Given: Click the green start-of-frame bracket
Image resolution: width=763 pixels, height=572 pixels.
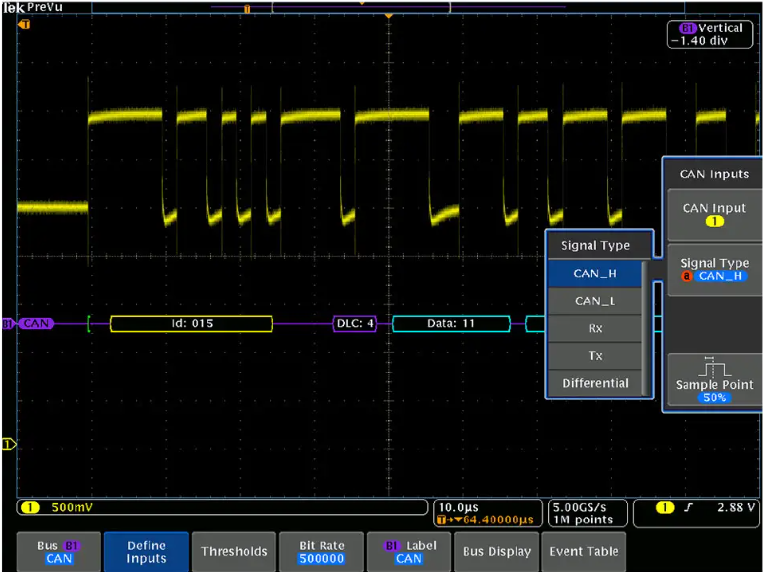Looking at the screenshot, I should (89, 324).
